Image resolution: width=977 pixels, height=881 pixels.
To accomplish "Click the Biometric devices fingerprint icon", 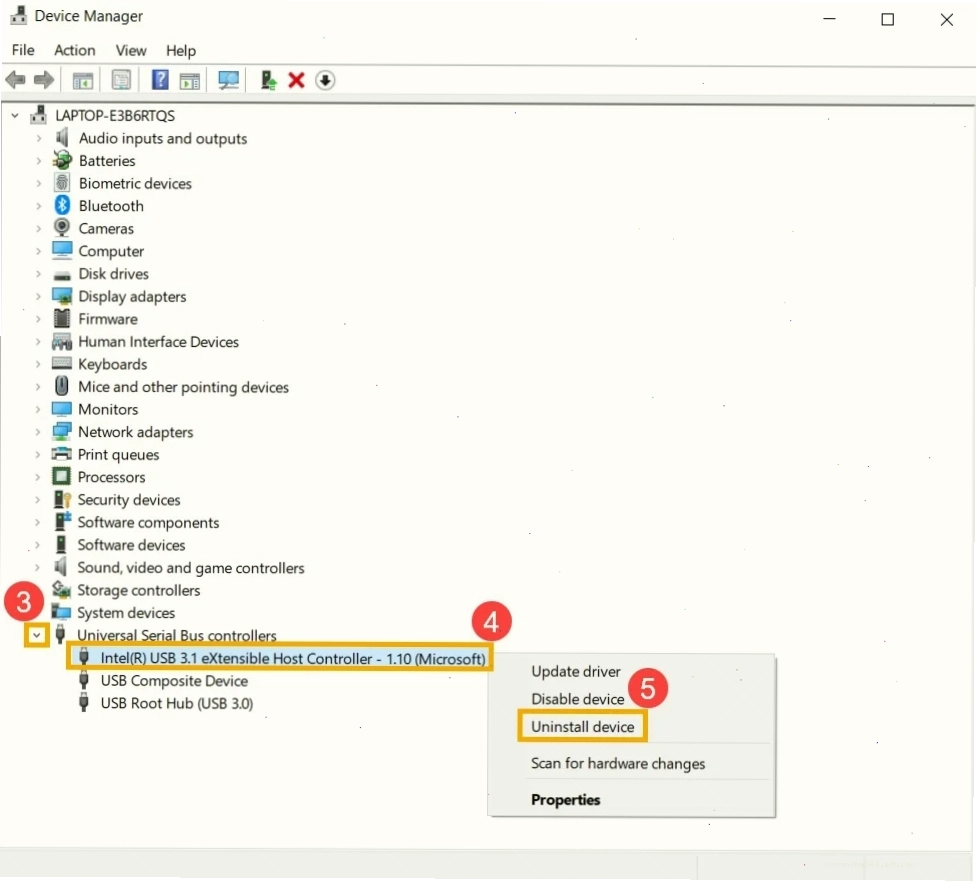I will click(x=62, y=183).
